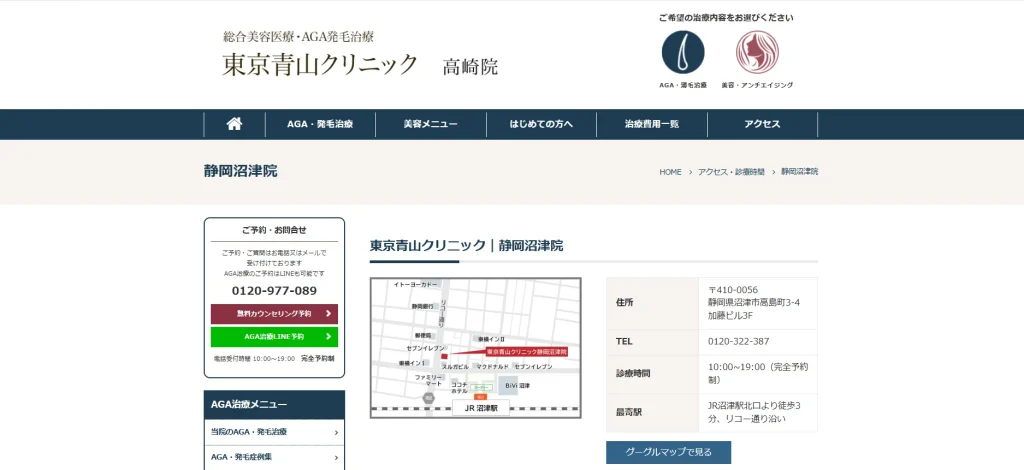Click the phone number 0120-977-089
This screenshot has width=1024, height=470.
[274, 290]
